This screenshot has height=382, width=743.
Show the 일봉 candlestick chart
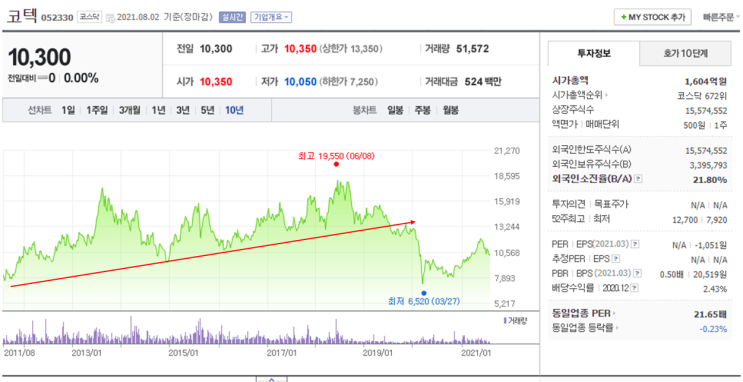[395, 110]
